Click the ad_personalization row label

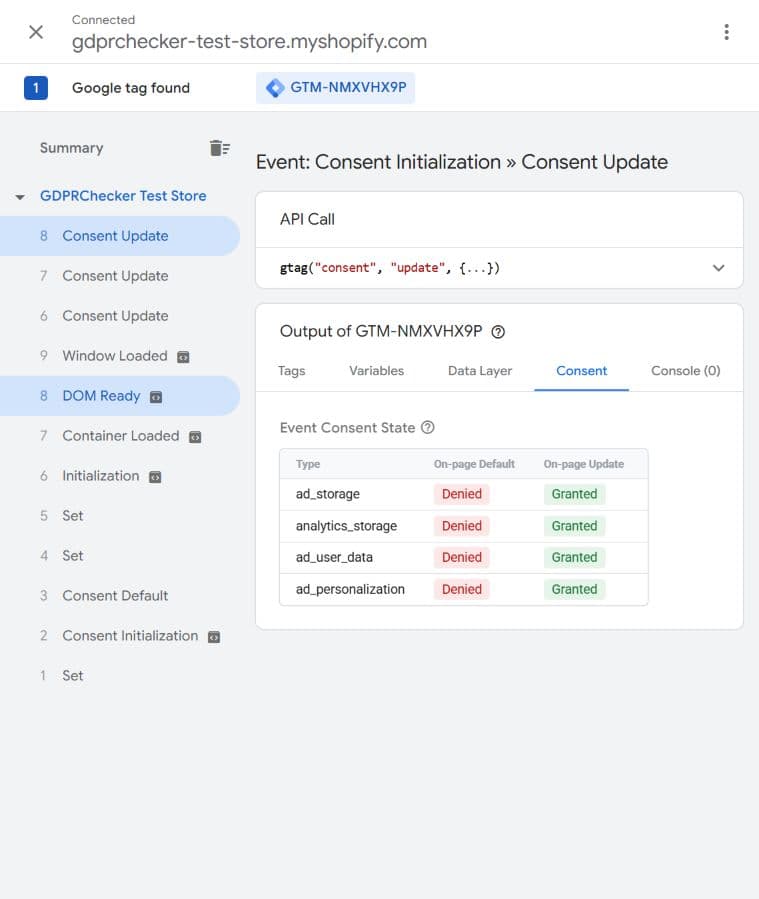350,590
